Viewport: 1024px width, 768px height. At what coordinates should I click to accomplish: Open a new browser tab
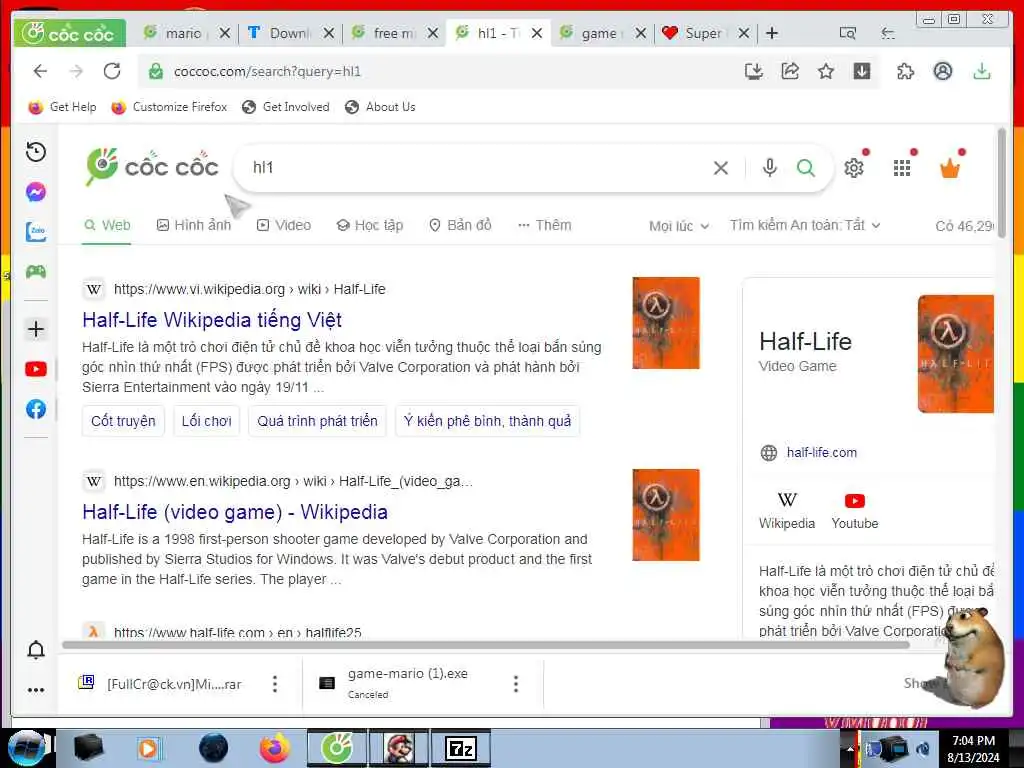coord(772,33)
